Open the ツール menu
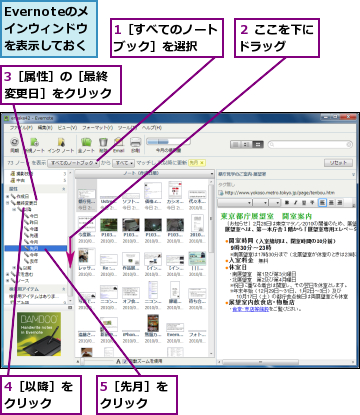The height and width of the screenshot is (415, 360). pyautogui.click(x=127, y=128)
